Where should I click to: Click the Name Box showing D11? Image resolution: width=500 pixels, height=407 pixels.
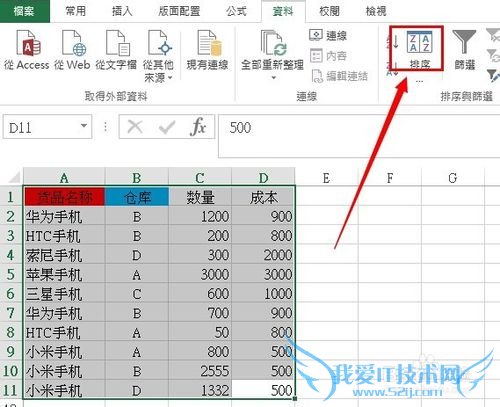42,127
